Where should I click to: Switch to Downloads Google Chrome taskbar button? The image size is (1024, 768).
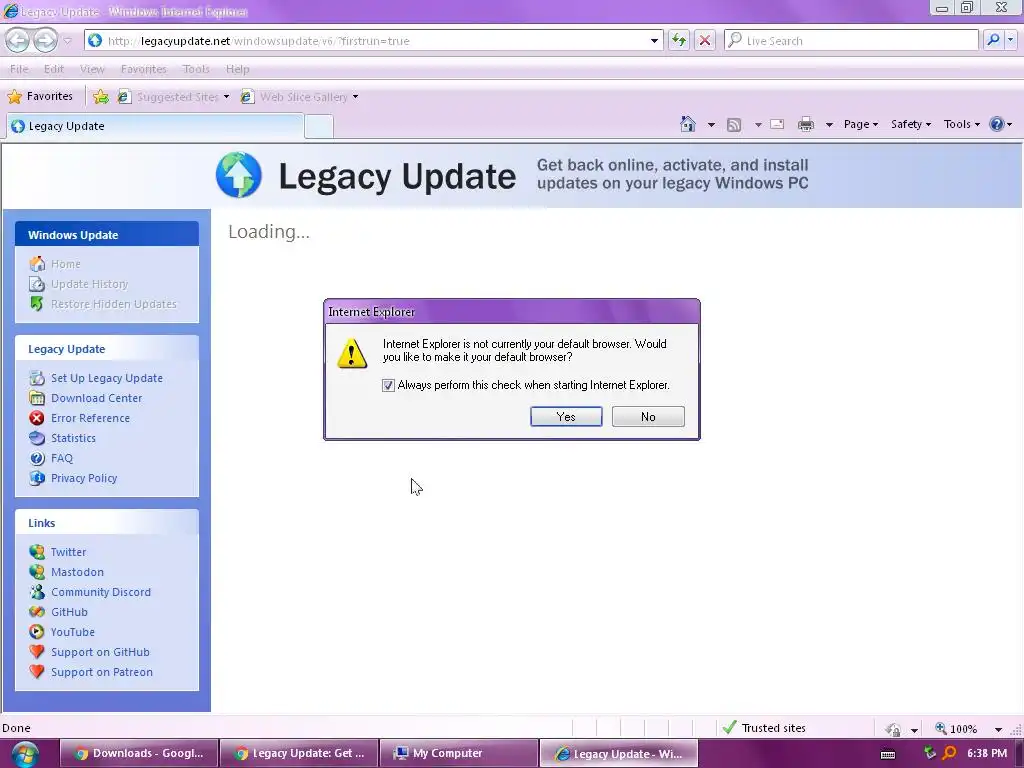(x=139, y=754)
